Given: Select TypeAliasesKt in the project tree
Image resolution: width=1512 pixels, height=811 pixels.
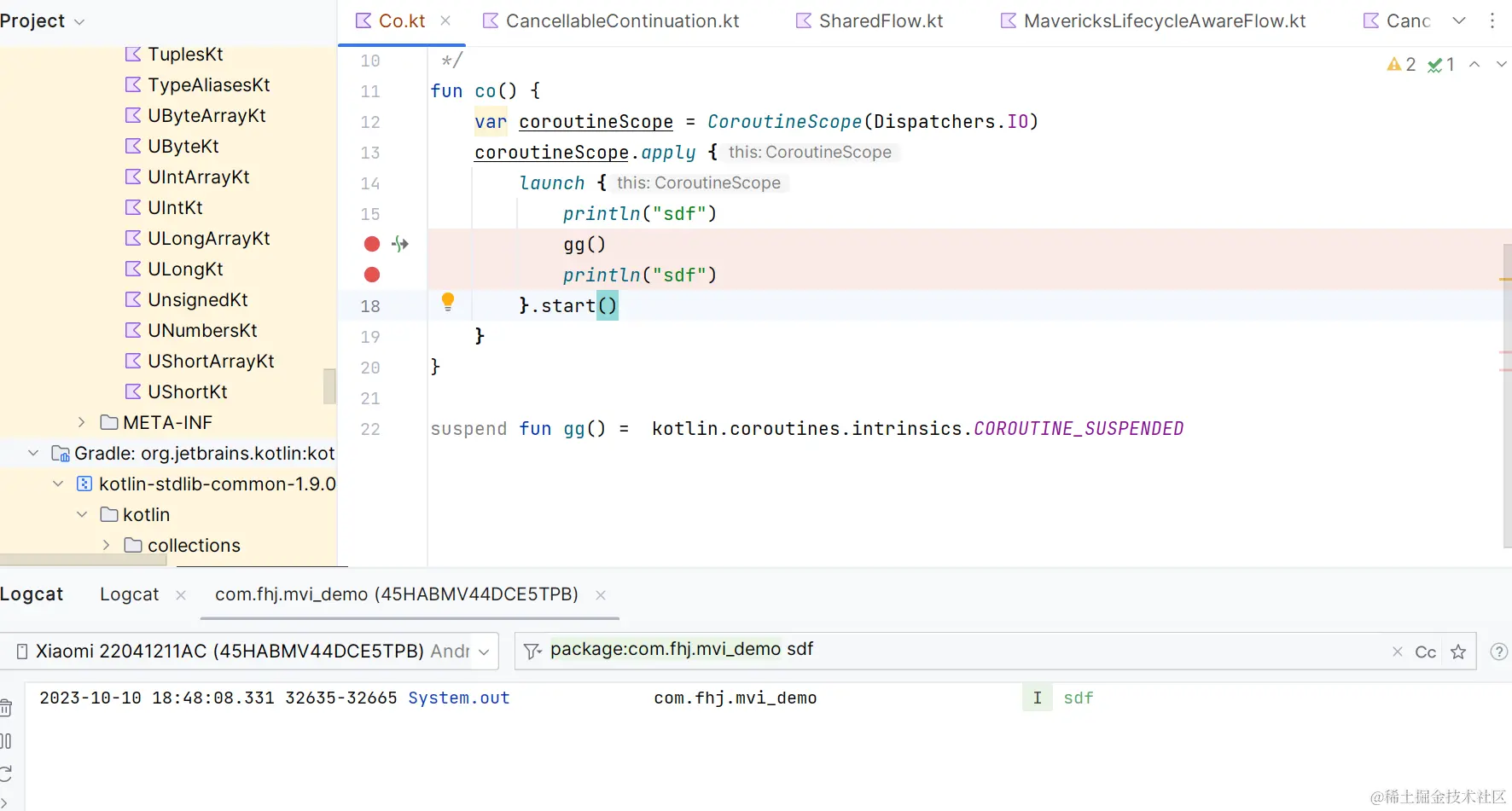Looking at the screenshot, I should (209, 85).
